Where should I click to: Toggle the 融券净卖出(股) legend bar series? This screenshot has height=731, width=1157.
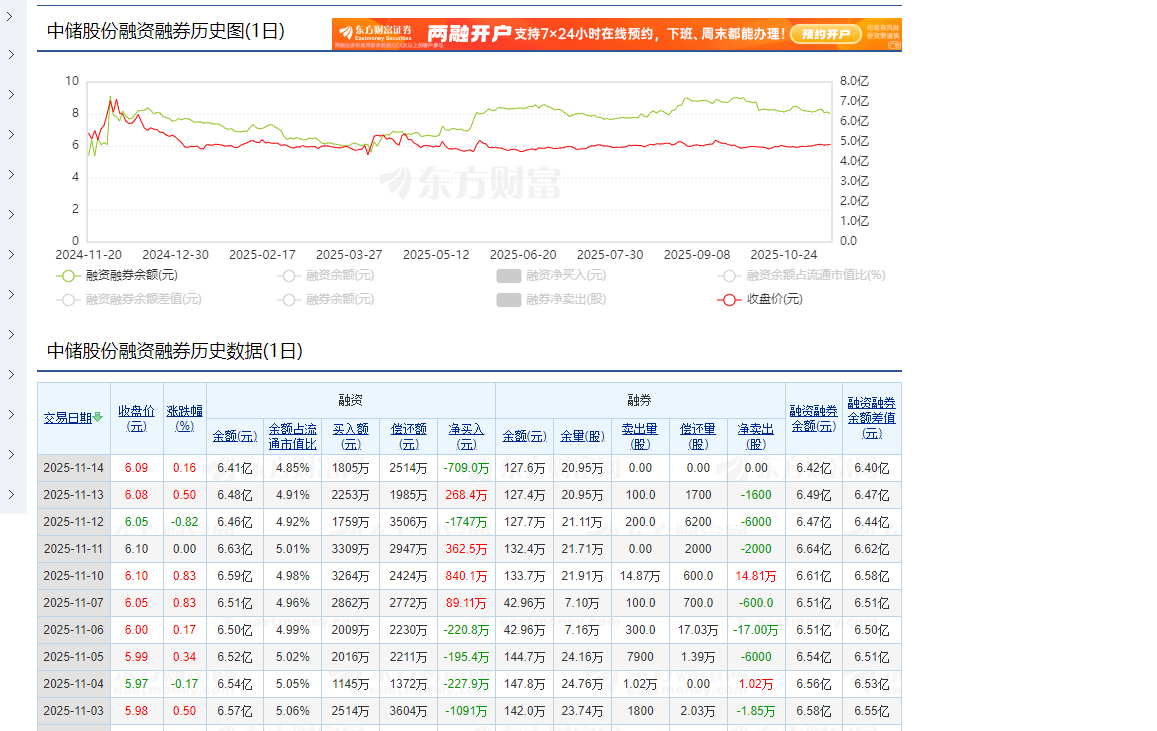[551, 299]
